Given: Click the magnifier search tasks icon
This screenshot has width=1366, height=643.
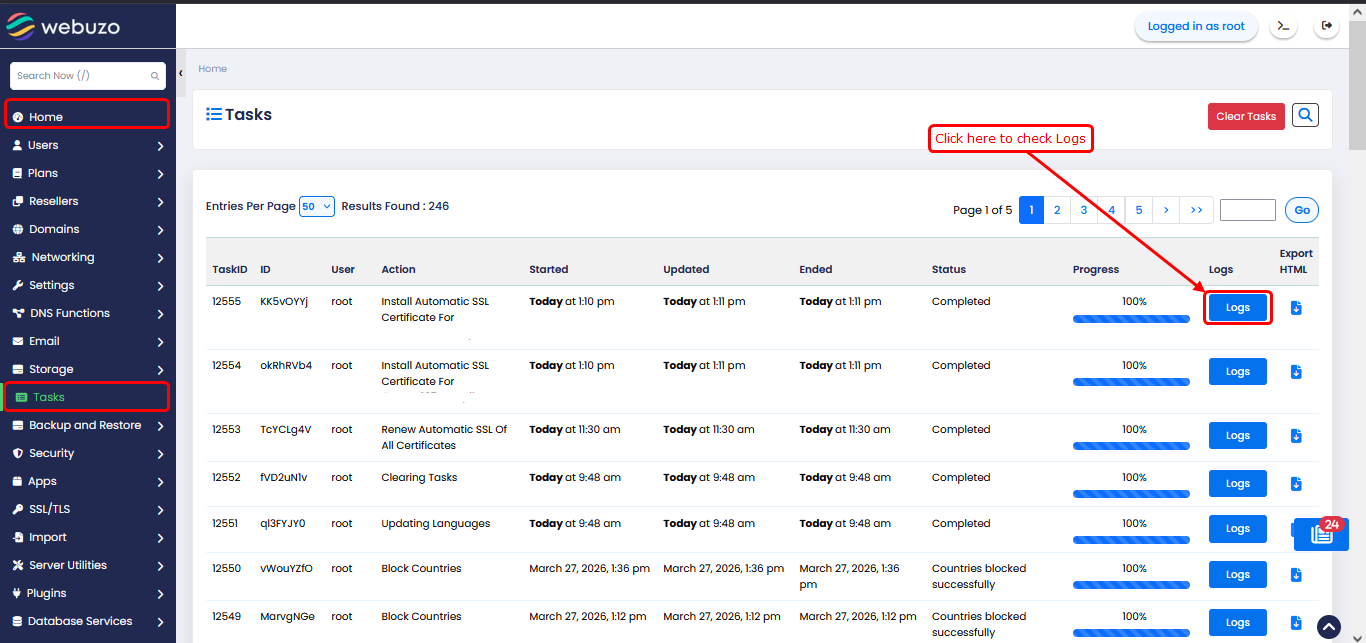Looking at the screenshot, I should click(1305, 116).
